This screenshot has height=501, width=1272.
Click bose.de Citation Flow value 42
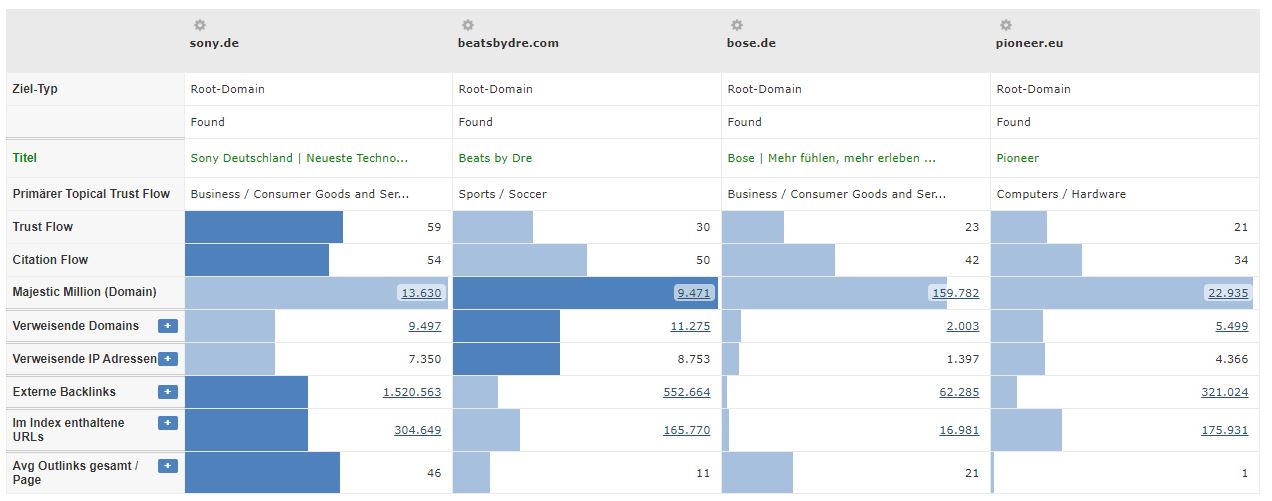[x=972, y=260]
